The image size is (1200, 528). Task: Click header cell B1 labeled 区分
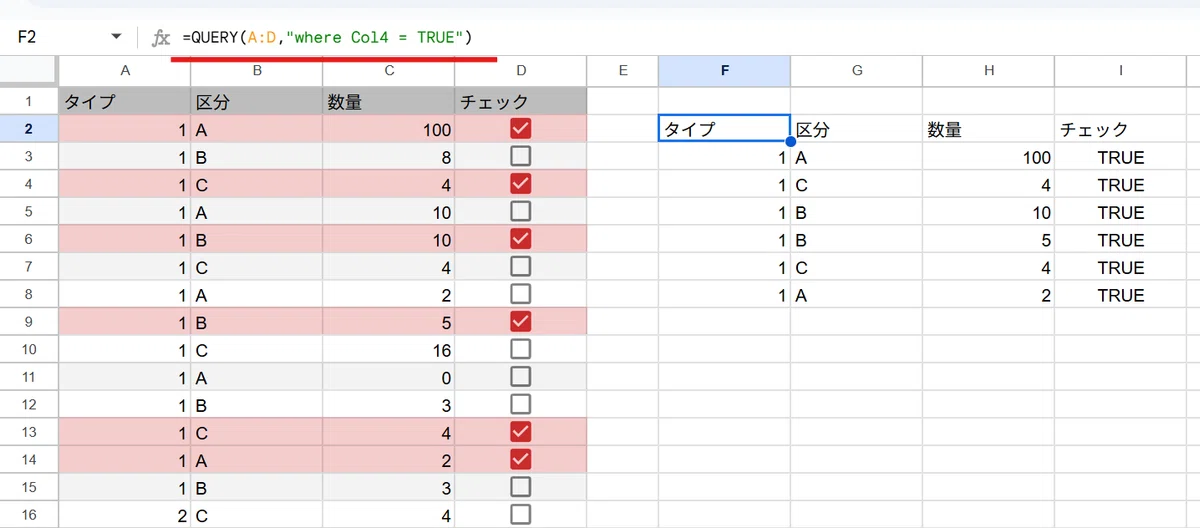(257, 101)
